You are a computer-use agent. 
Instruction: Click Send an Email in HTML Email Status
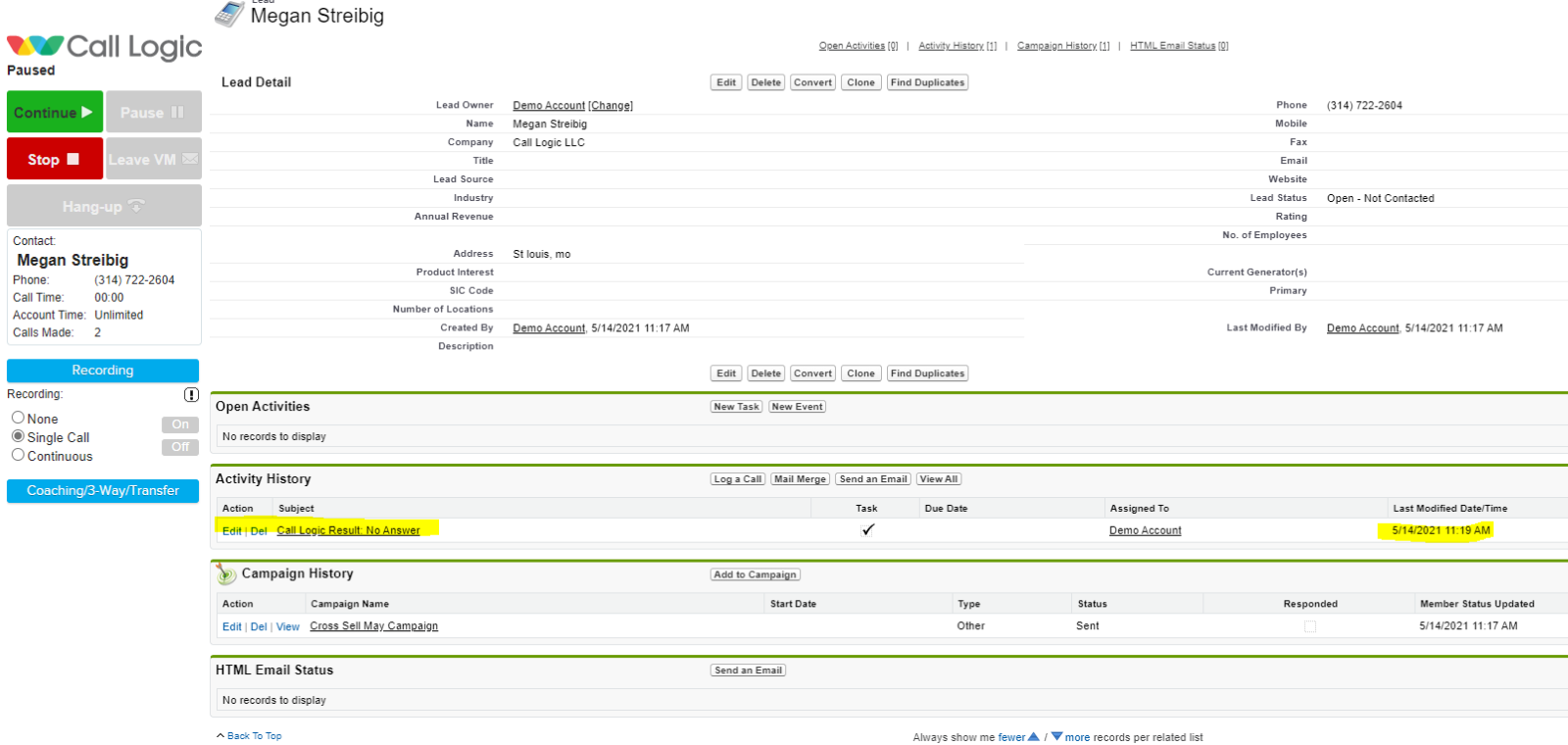[x=749, y=670]
